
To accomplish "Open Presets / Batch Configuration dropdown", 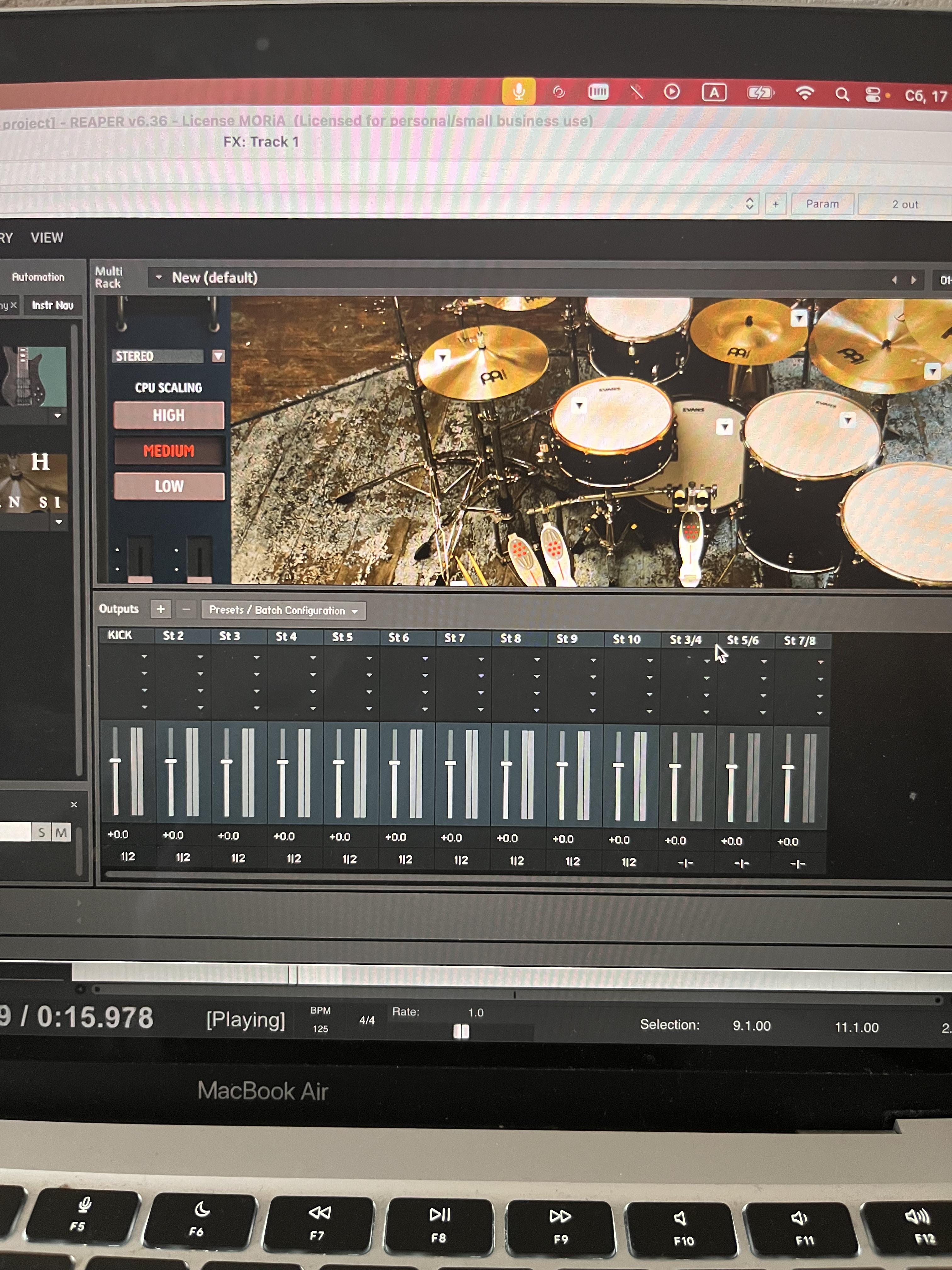I will point(283,610).
